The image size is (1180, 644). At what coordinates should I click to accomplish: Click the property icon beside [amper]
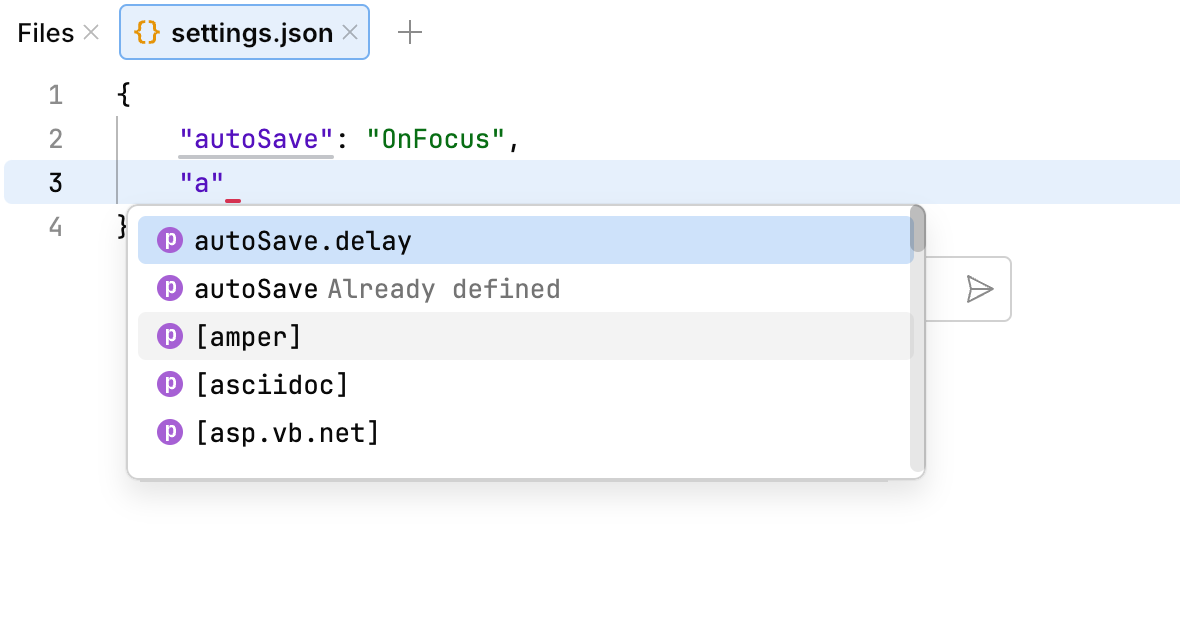[170, 336]
